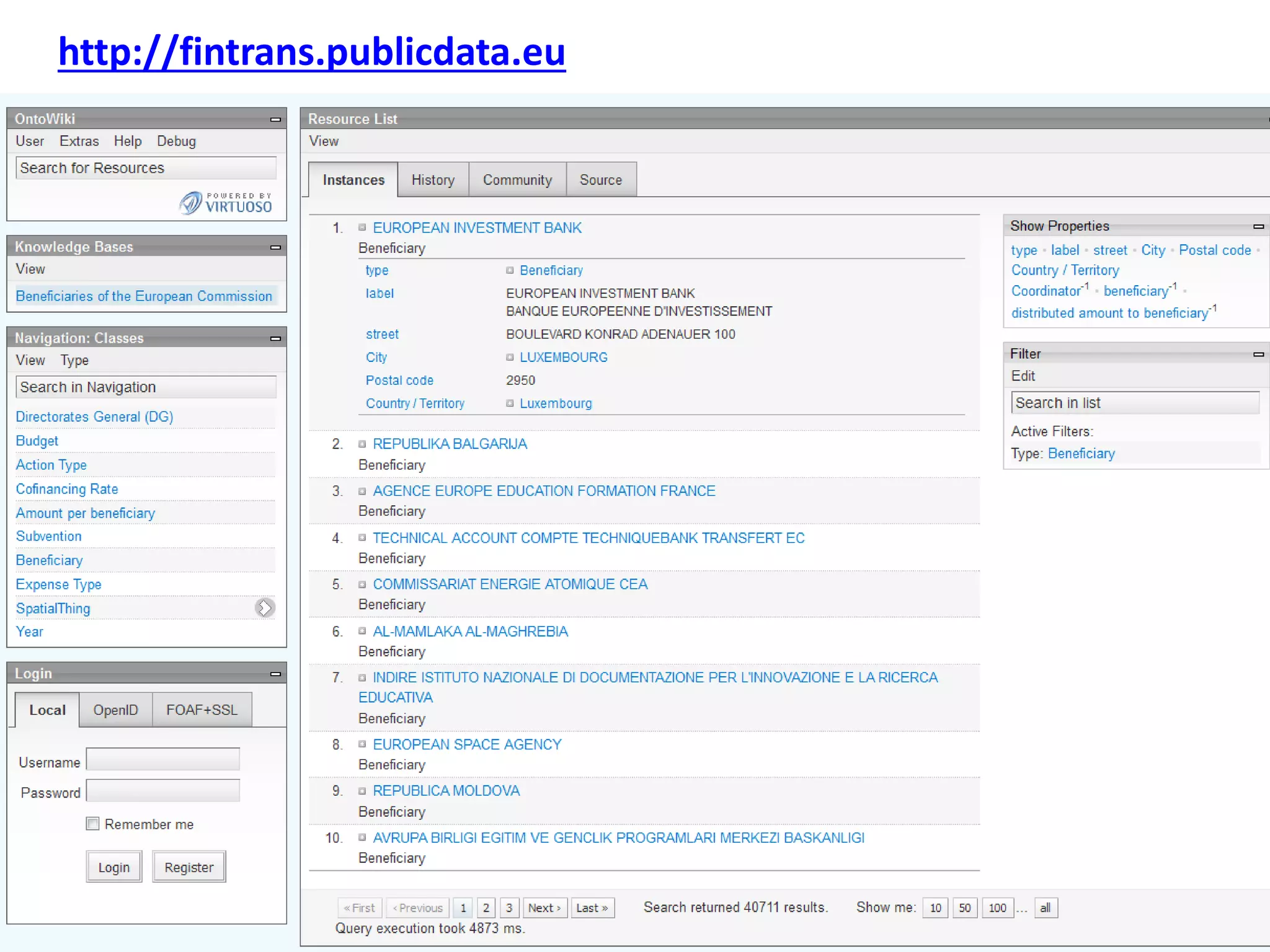Open Knowledge Bases View menu
The width and height of the screenshot is (1270, 952).
(30, 269)
